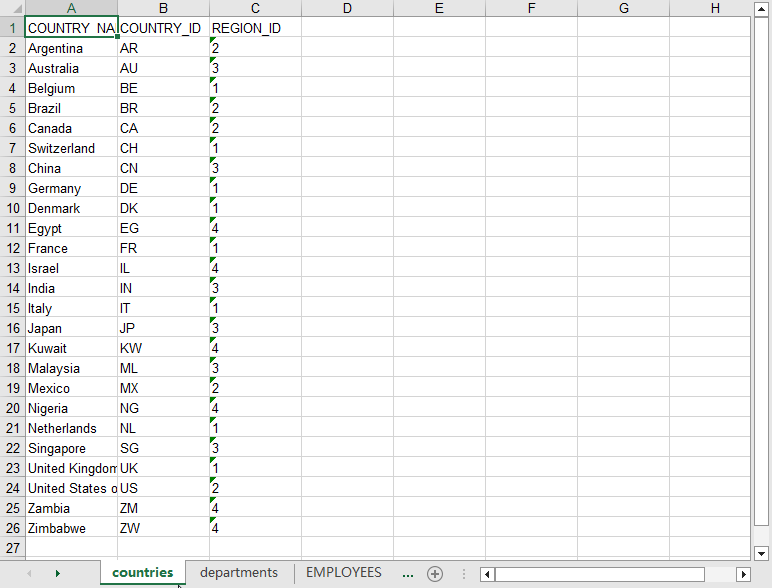Select column B header
772x588 pixels.
(163, 9)
